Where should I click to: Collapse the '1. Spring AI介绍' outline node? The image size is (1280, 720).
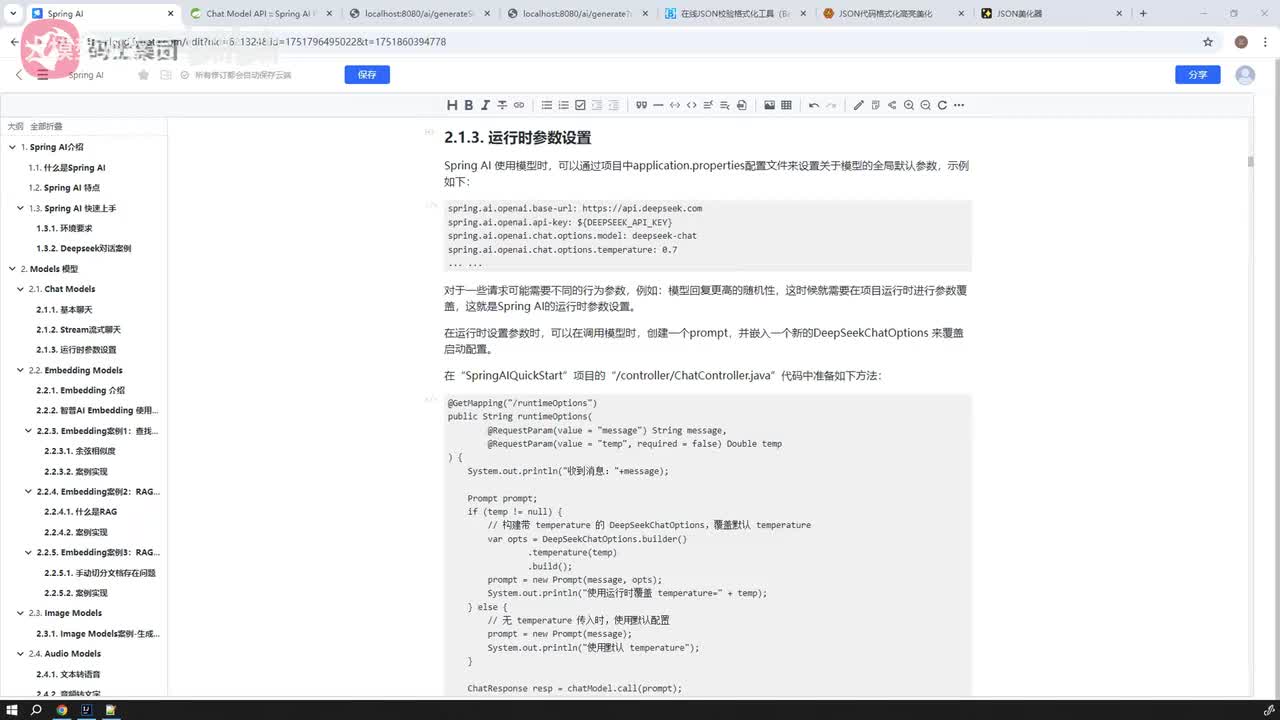pyautogui.click(x=12, y=147)
